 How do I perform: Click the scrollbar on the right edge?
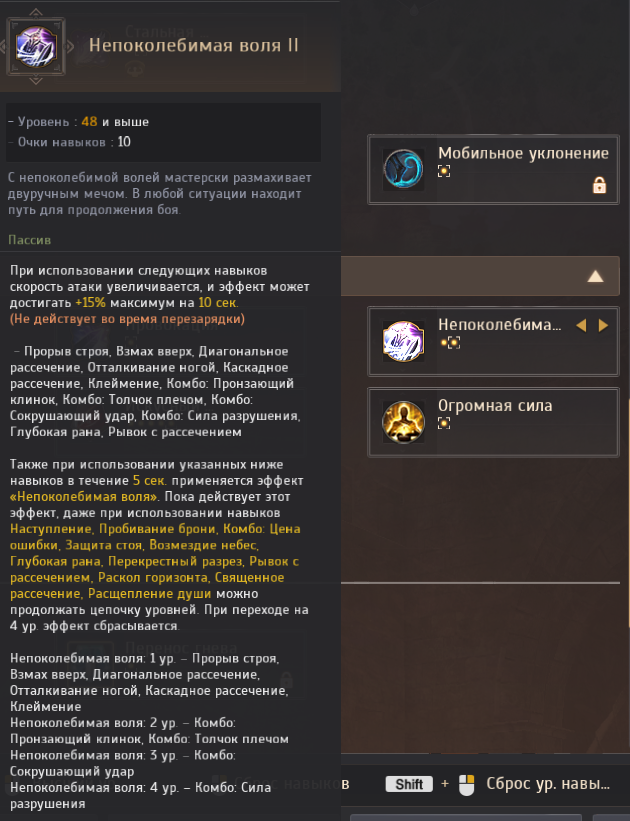628,513
